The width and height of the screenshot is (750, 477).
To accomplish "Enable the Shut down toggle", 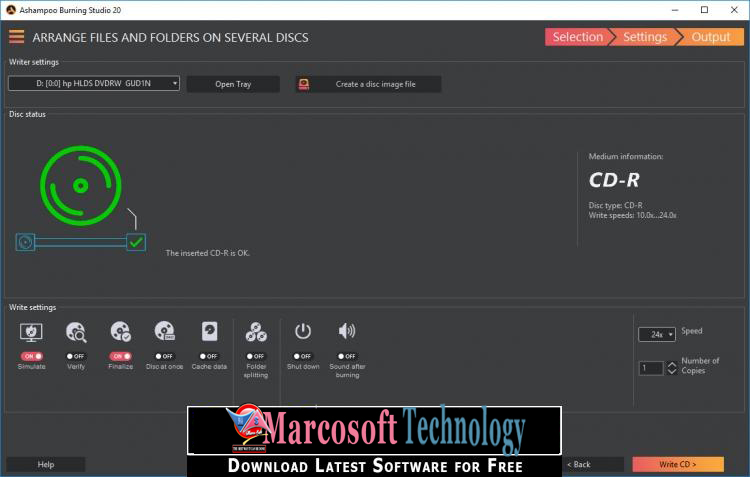I will [303, 356].
